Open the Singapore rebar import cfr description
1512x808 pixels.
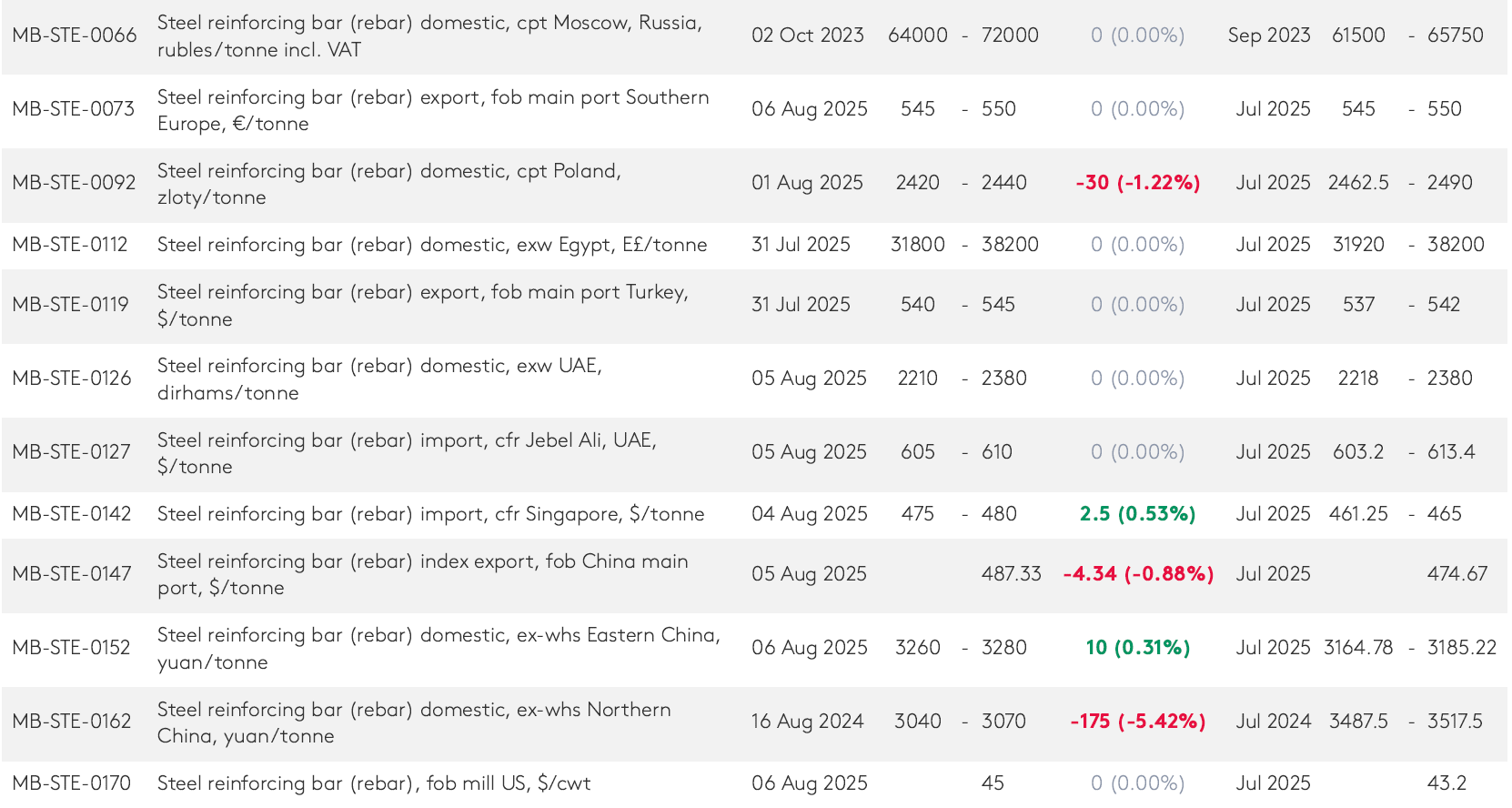(430, 514)
